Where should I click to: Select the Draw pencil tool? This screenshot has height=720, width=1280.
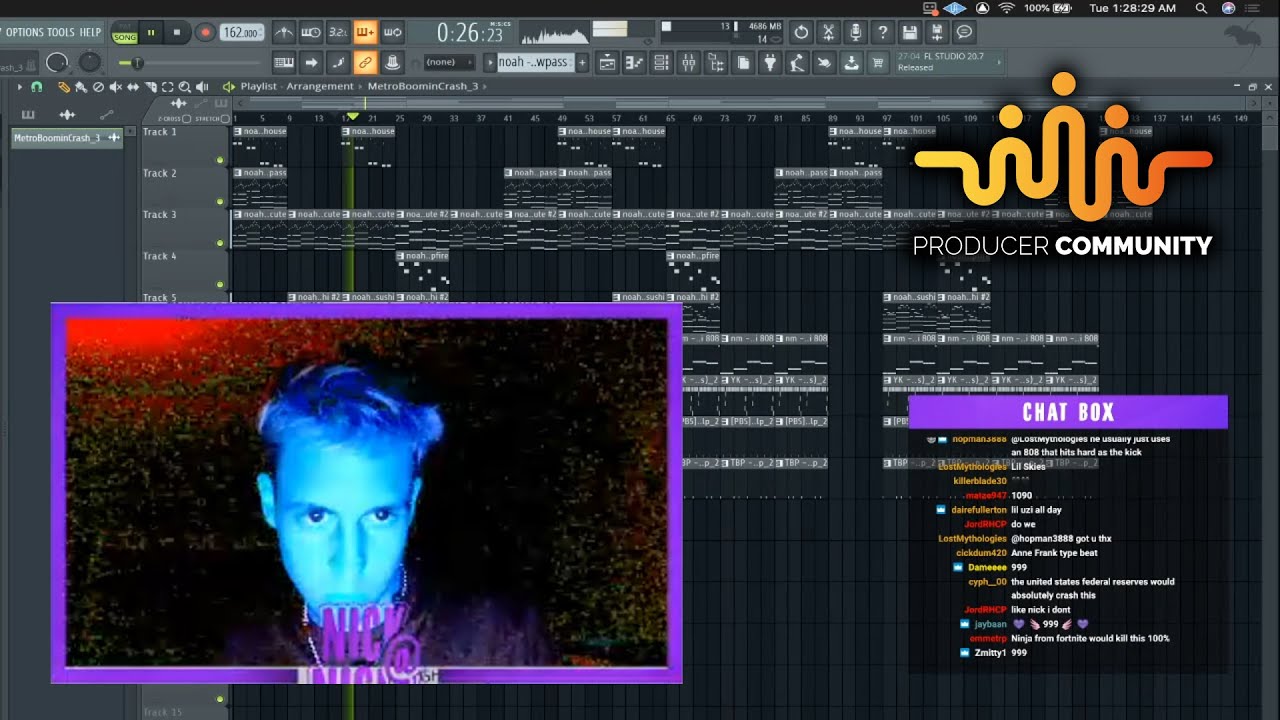(63, 87)
